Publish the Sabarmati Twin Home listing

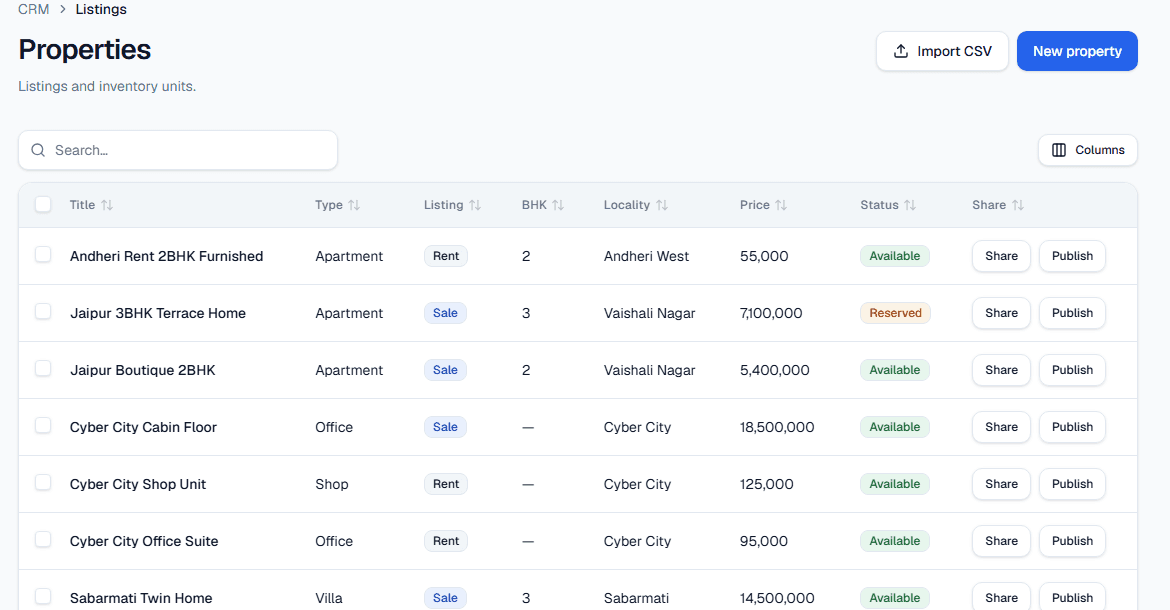(x=1072, y=597)
